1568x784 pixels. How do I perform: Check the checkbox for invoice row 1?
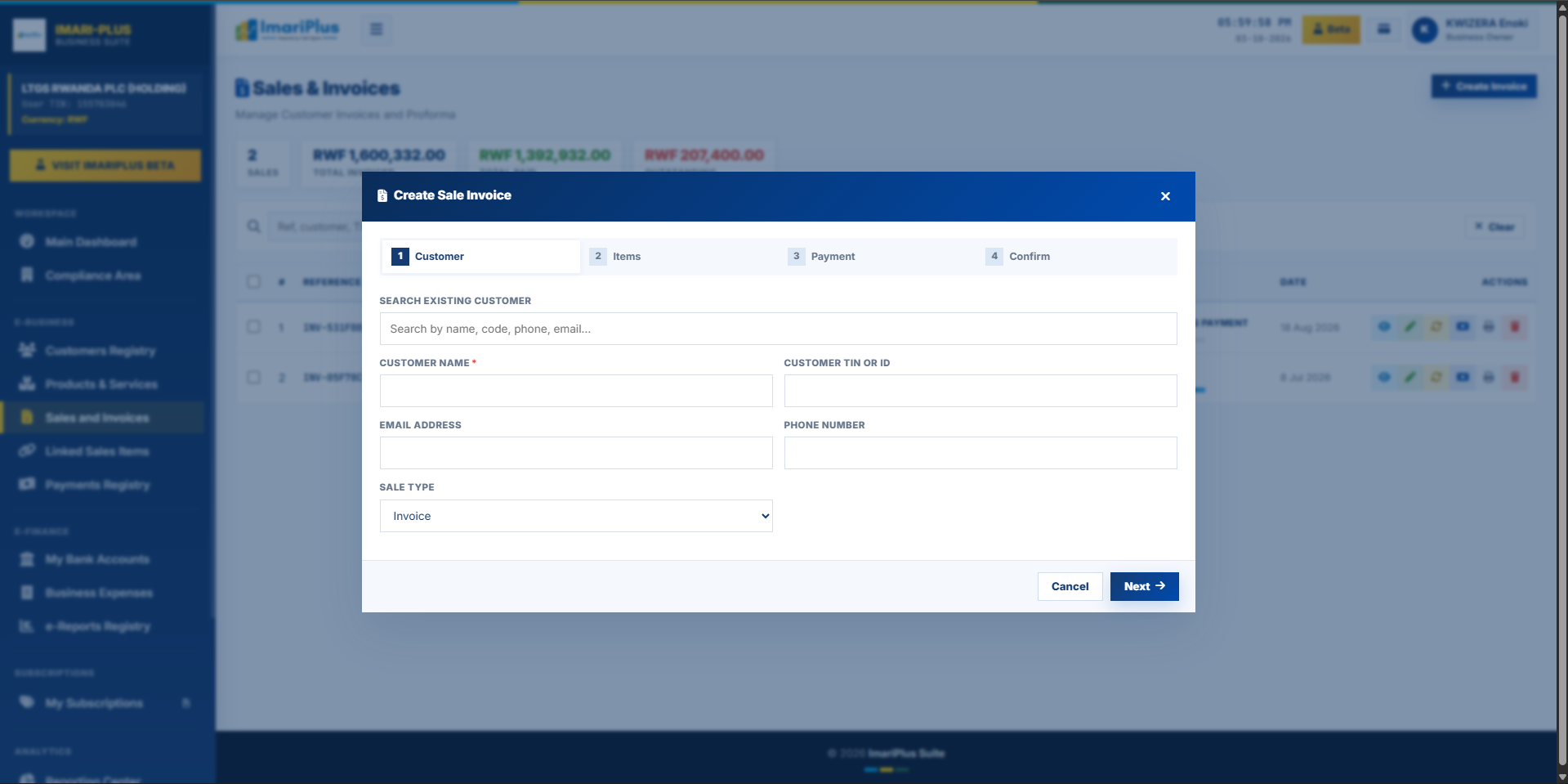tap(254, 327)
